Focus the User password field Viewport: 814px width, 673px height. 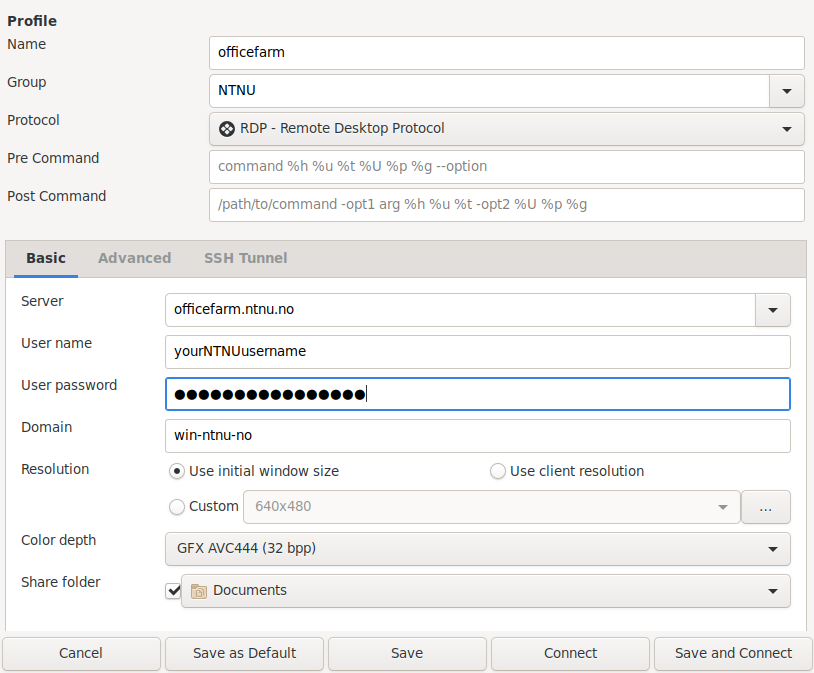(478, 394)
